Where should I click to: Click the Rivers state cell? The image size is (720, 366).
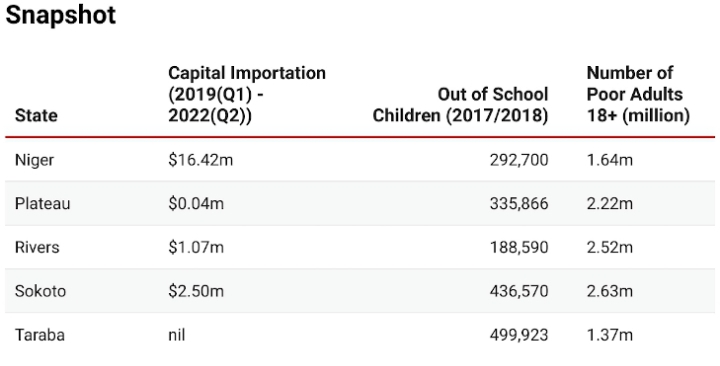tap(37, 247)
